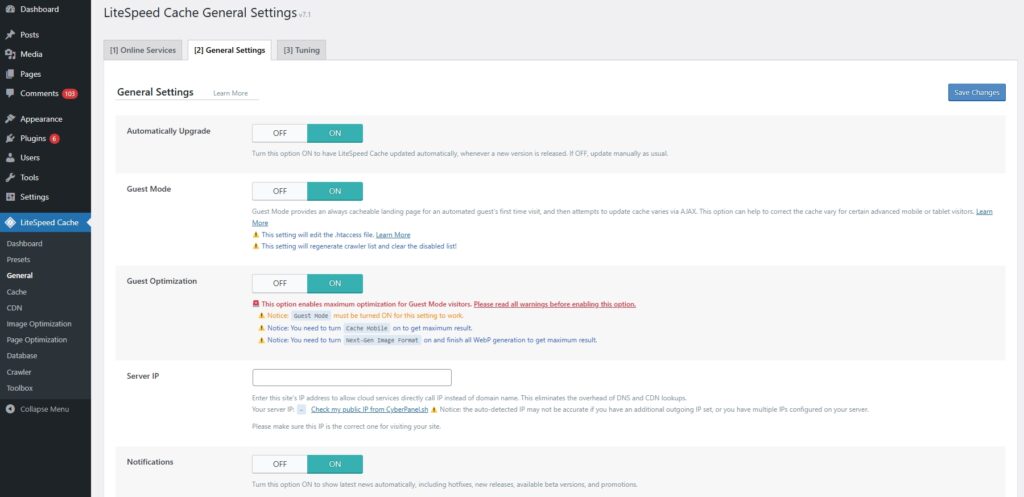
Task: Open Learn More link in Guest Mode description
Action: pyautogui.click(x=984, y=212)
